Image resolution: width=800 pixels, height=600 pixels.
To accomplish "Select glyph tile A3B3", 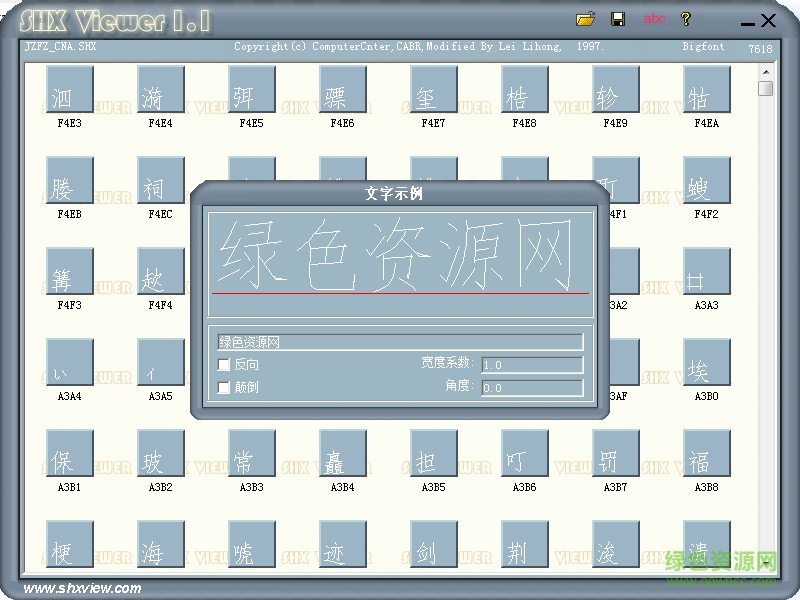I will coord(252,453).
